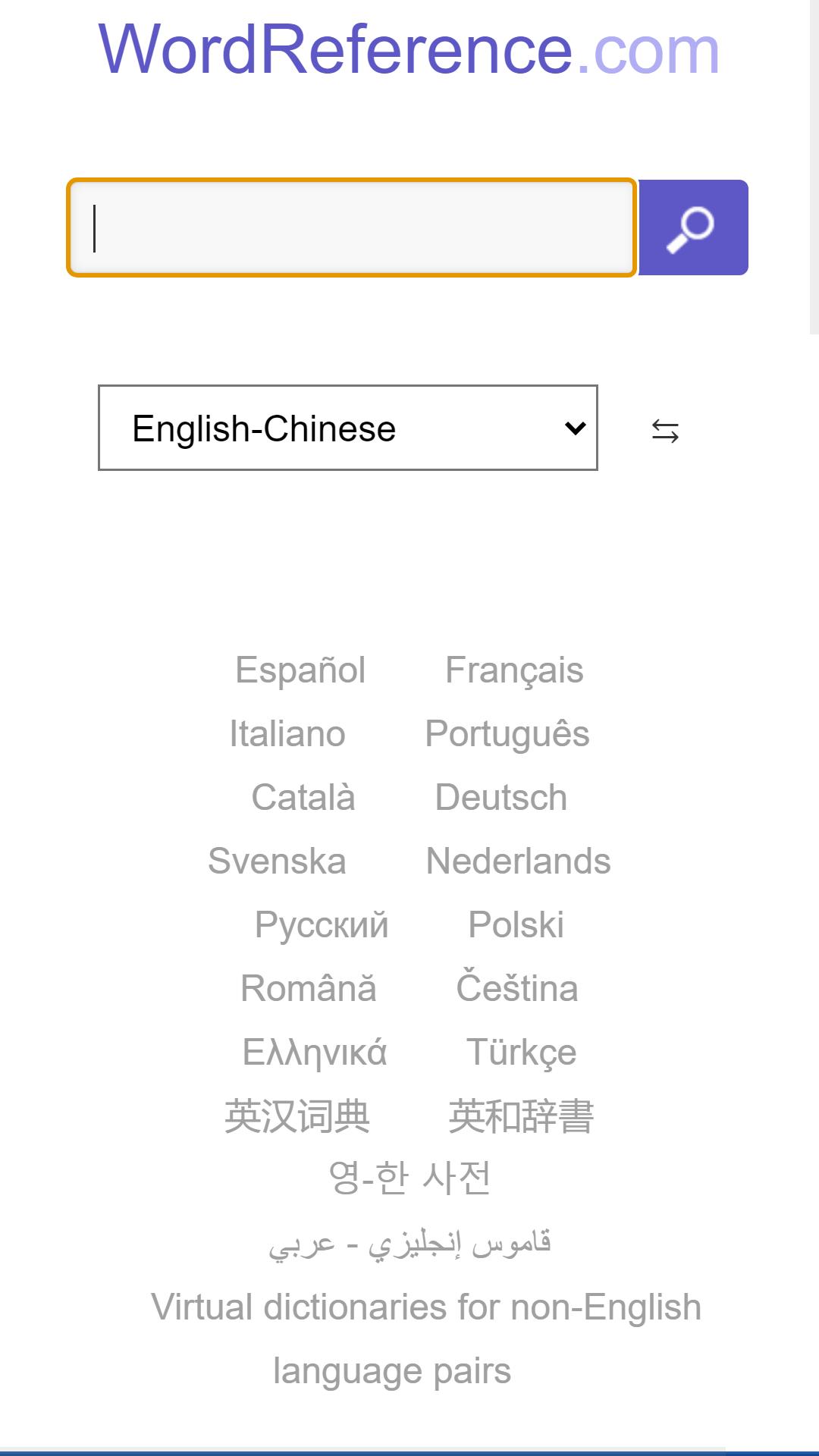Open the WordReference.com logo link
Image resolution: width=819 pixels, height=1456 pixels.
(x=409, y=49)
